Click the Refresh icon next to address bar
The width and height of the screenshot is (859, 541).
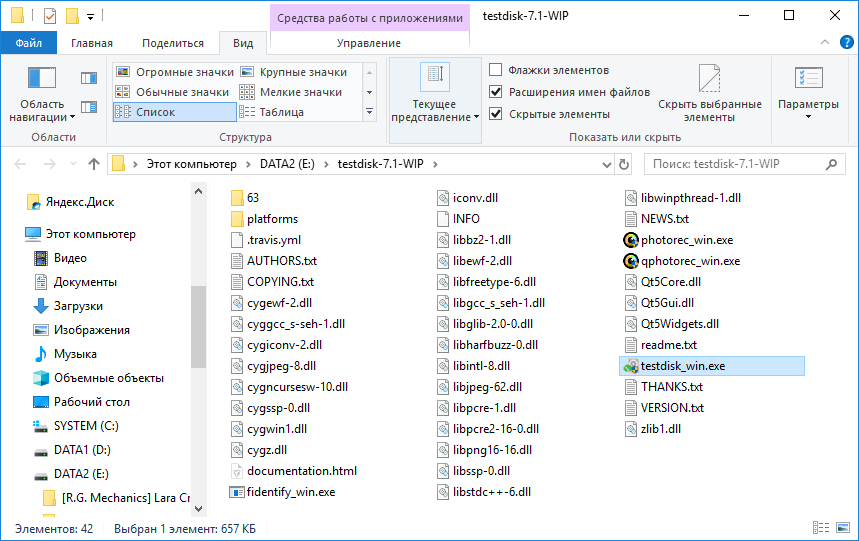point(623,164)
